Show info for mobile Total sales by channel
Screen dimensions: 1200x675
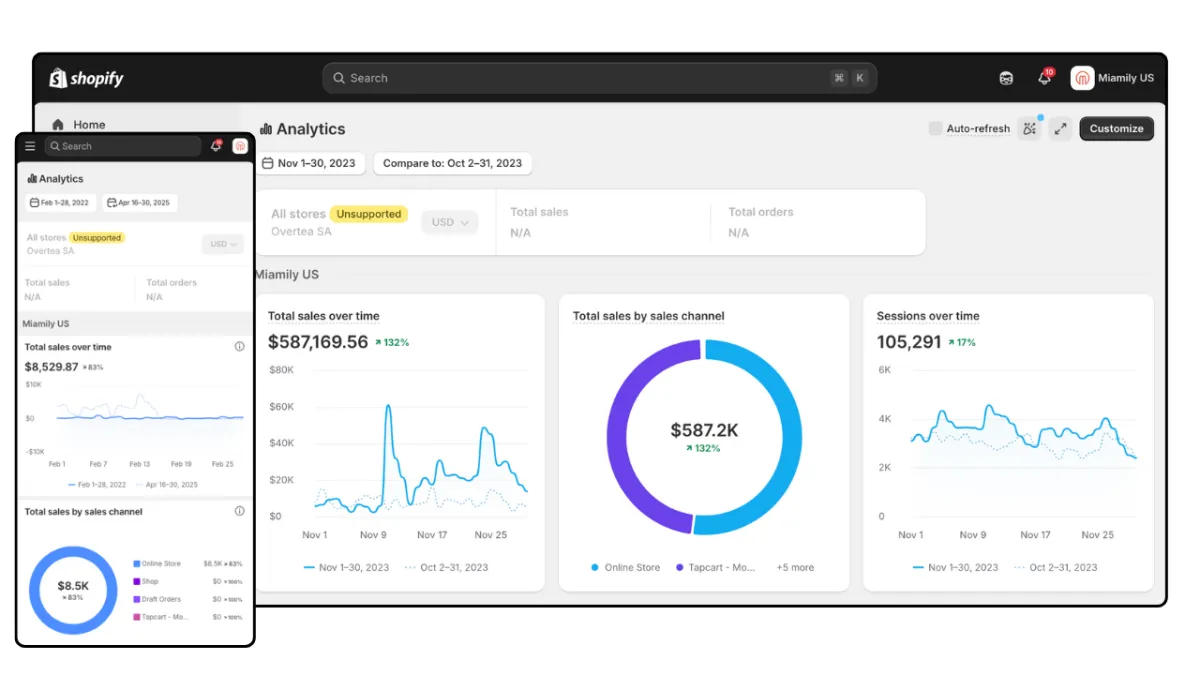coord(239,511)
